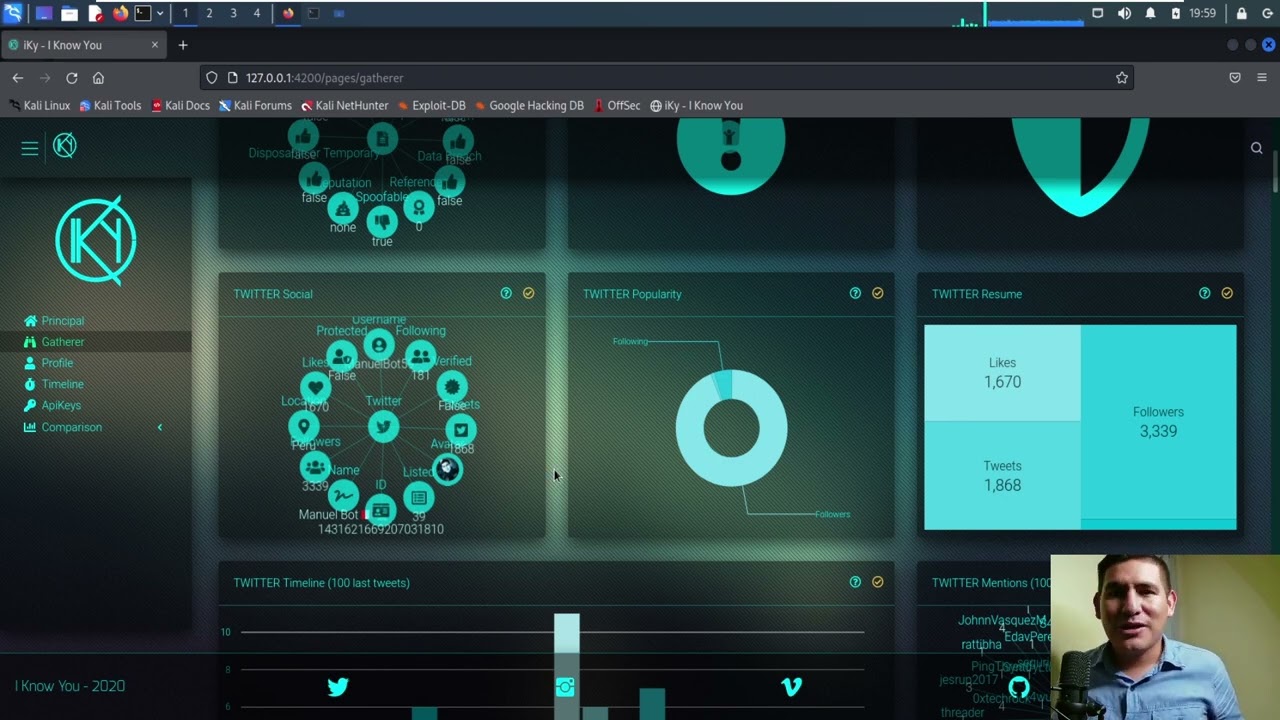The width and height of the screenshot is (1280, 720).
Task: Click the Followers 3,339 tile
Action: (1158, 422)
